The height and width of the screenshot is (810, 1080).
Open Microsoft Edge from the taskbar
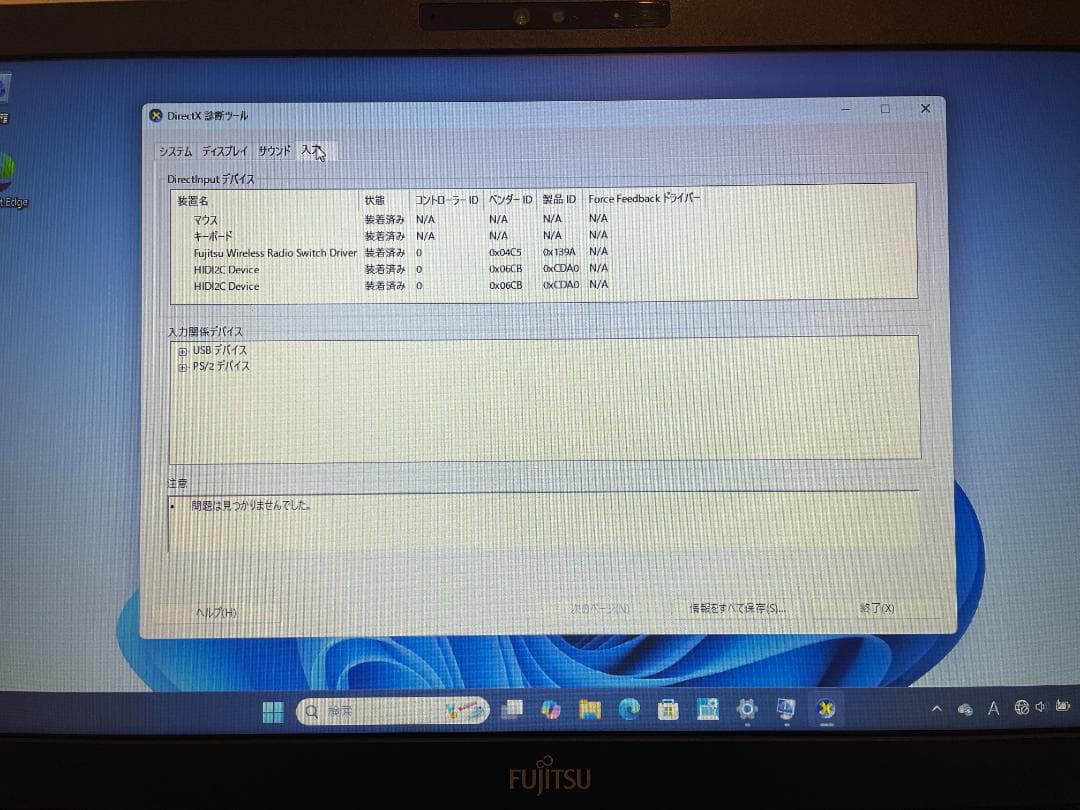click(x=627, y=710)
